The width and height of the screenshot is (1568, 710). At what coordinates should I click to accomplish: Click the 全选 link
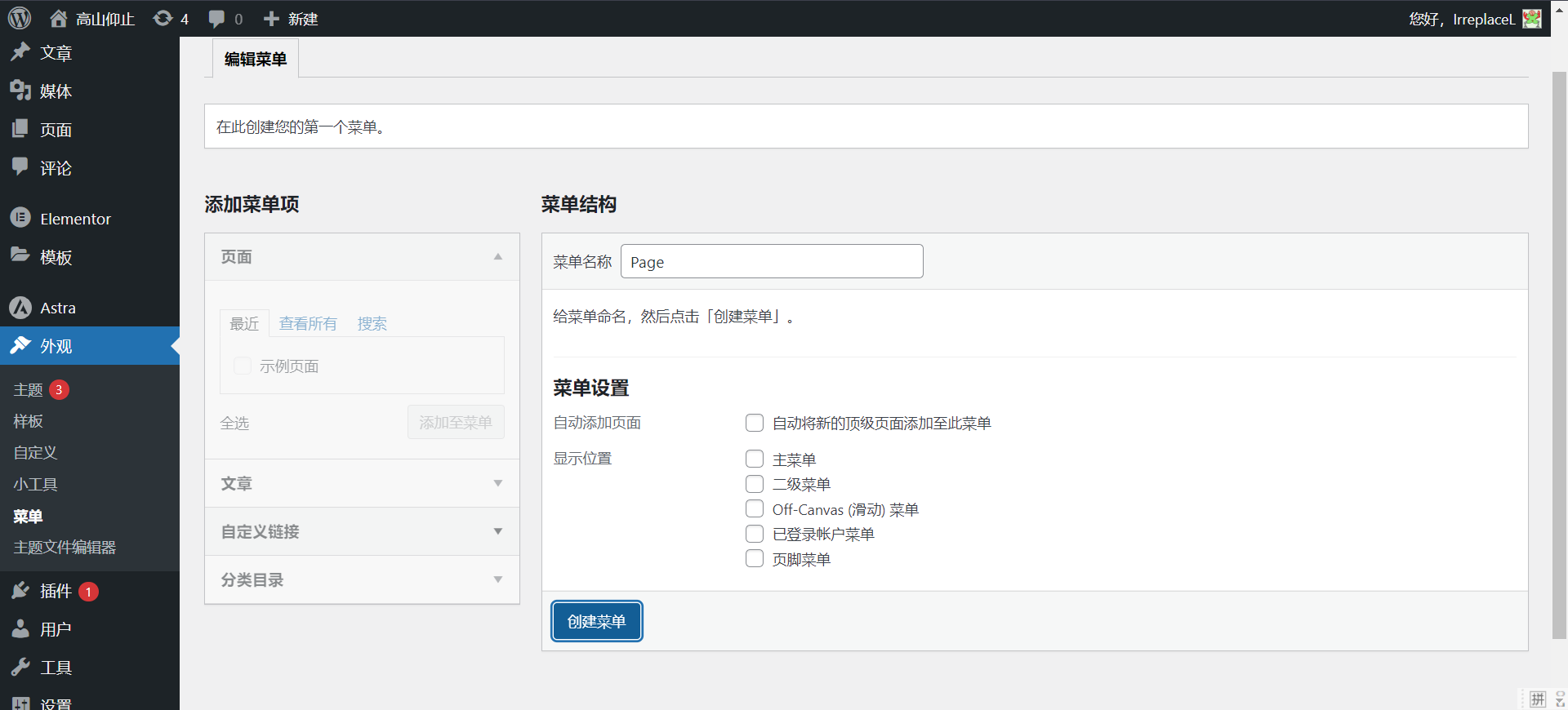[x=234, y=423]
